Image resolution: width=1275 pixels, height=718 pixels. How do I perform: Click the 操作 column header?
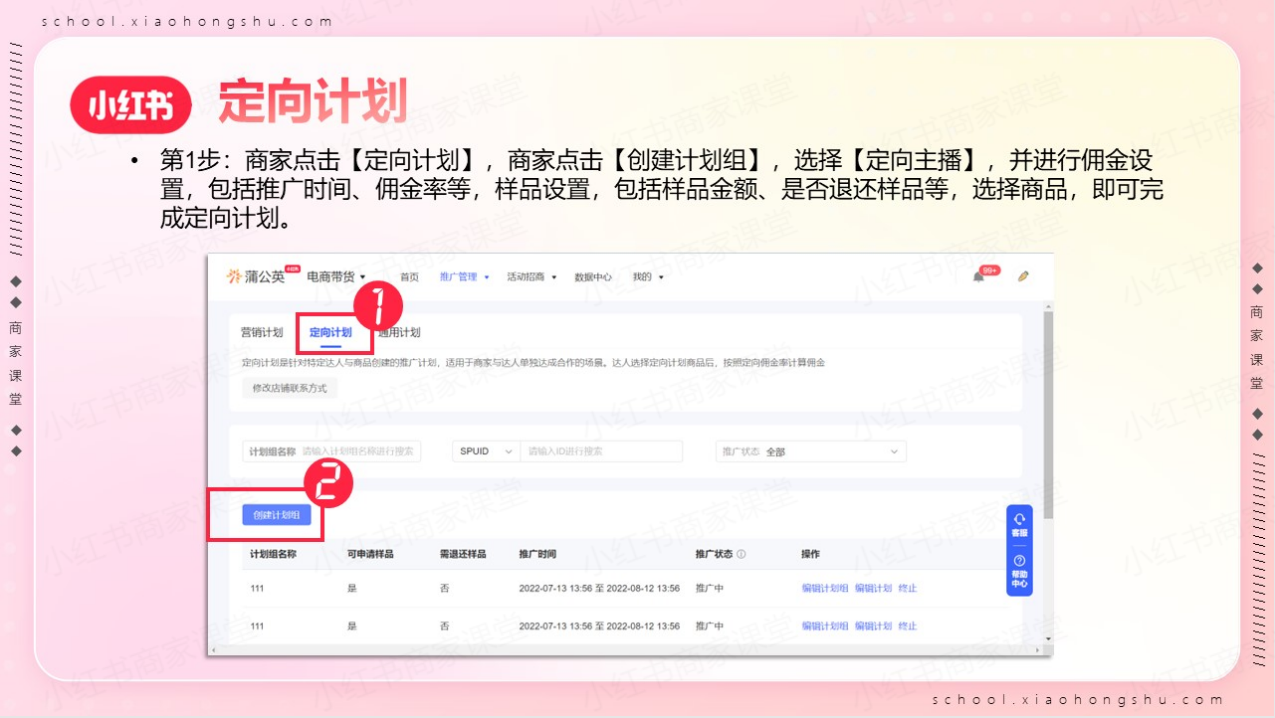(810, 554)
